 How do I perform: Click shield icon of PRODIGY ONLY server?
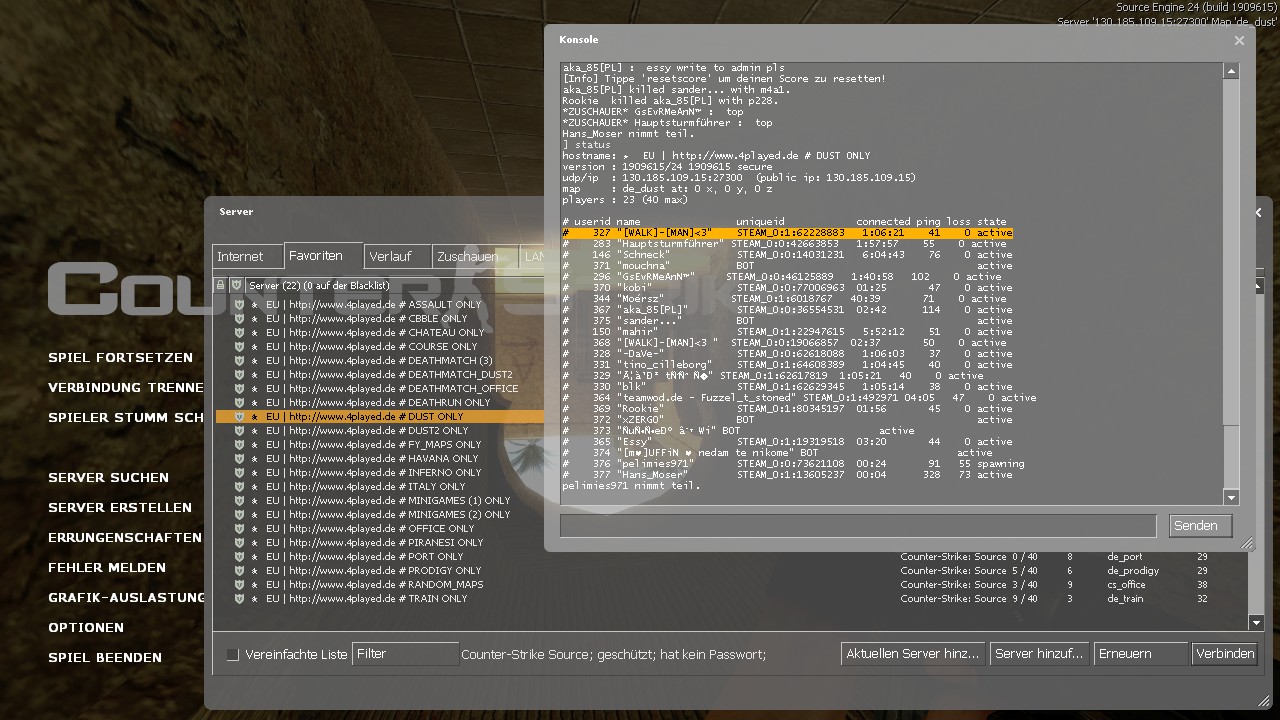point(239,571)
